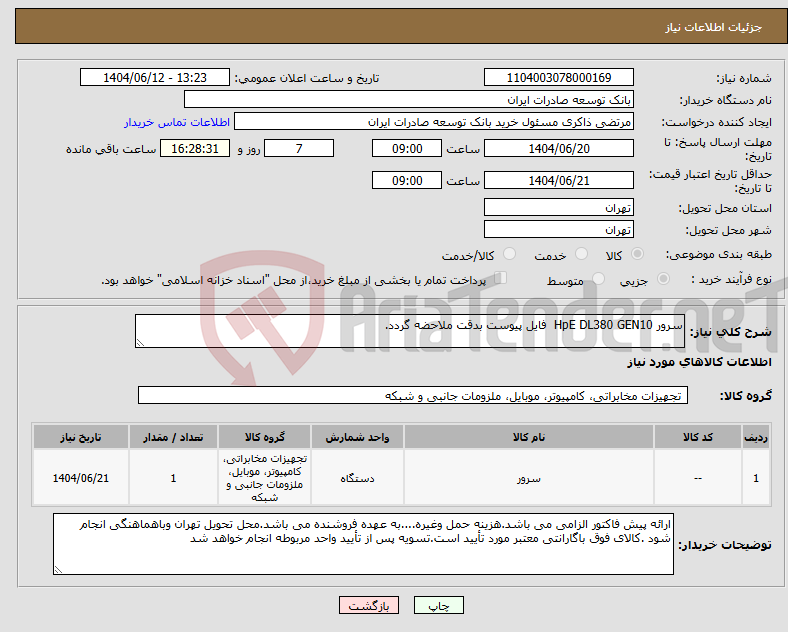Image resolution: width=788 pixels, height=632 pixels.
Task: Click the کد کالا column header
Action: [x=698, y=437]
